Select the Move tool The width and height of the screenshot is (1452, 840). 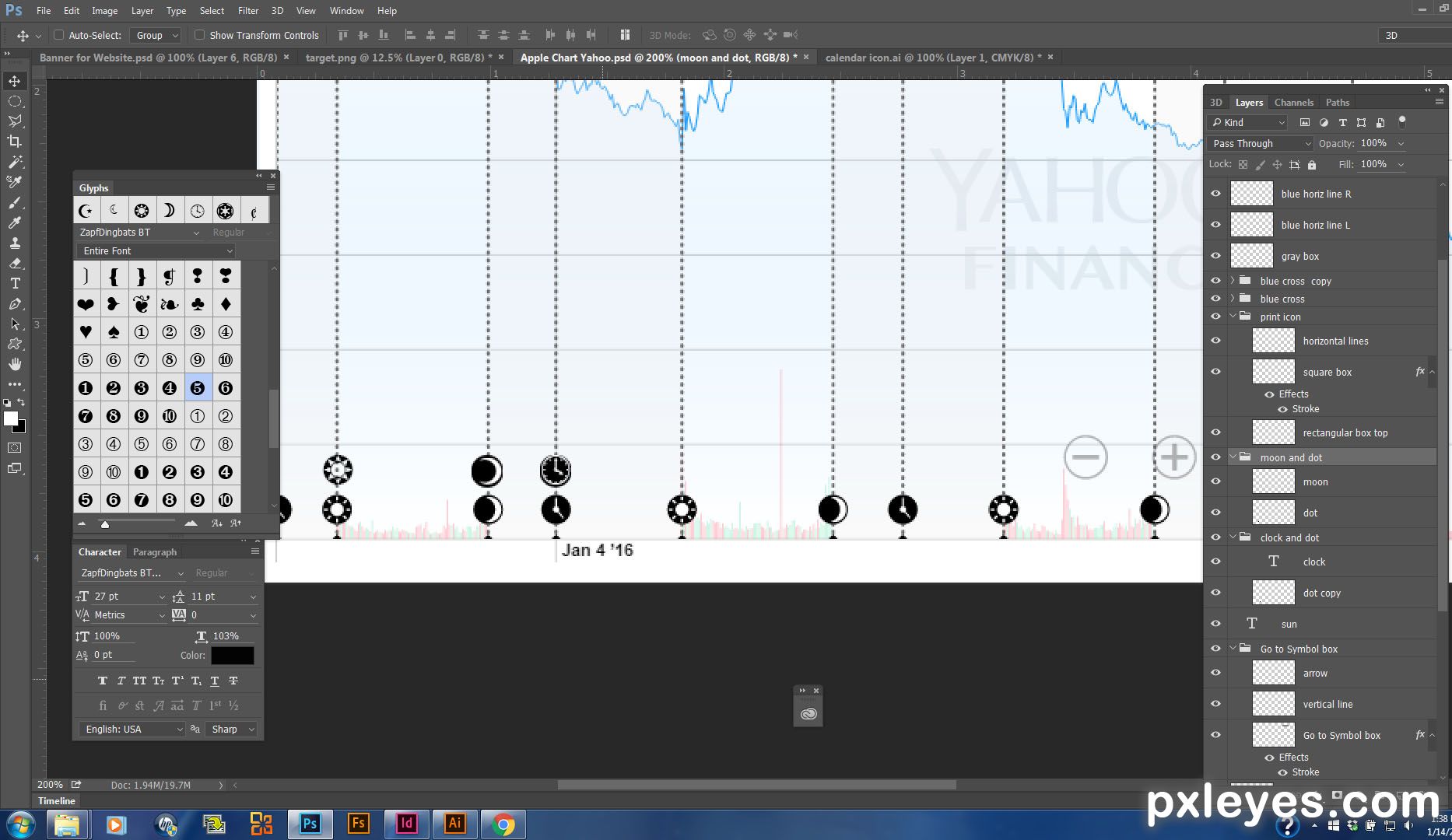15,81
